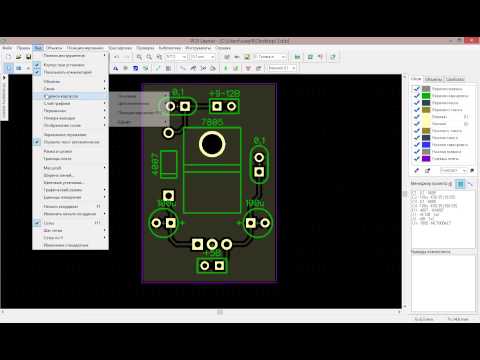Uncheck the bright green layer checkbox

tap(417, 96)
